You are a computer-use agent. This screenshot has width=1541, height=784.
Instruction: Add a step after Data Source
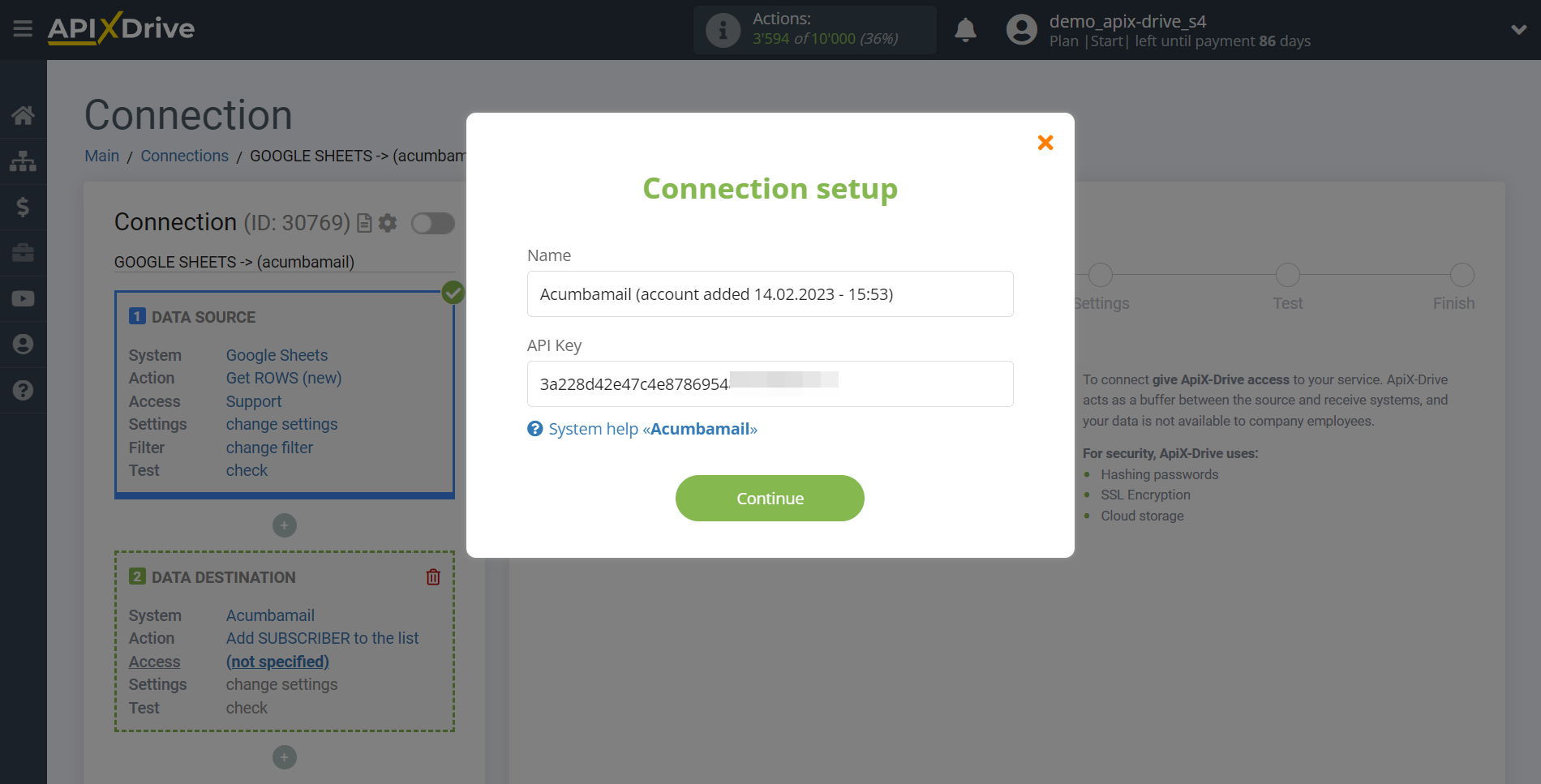coord(285,525)
